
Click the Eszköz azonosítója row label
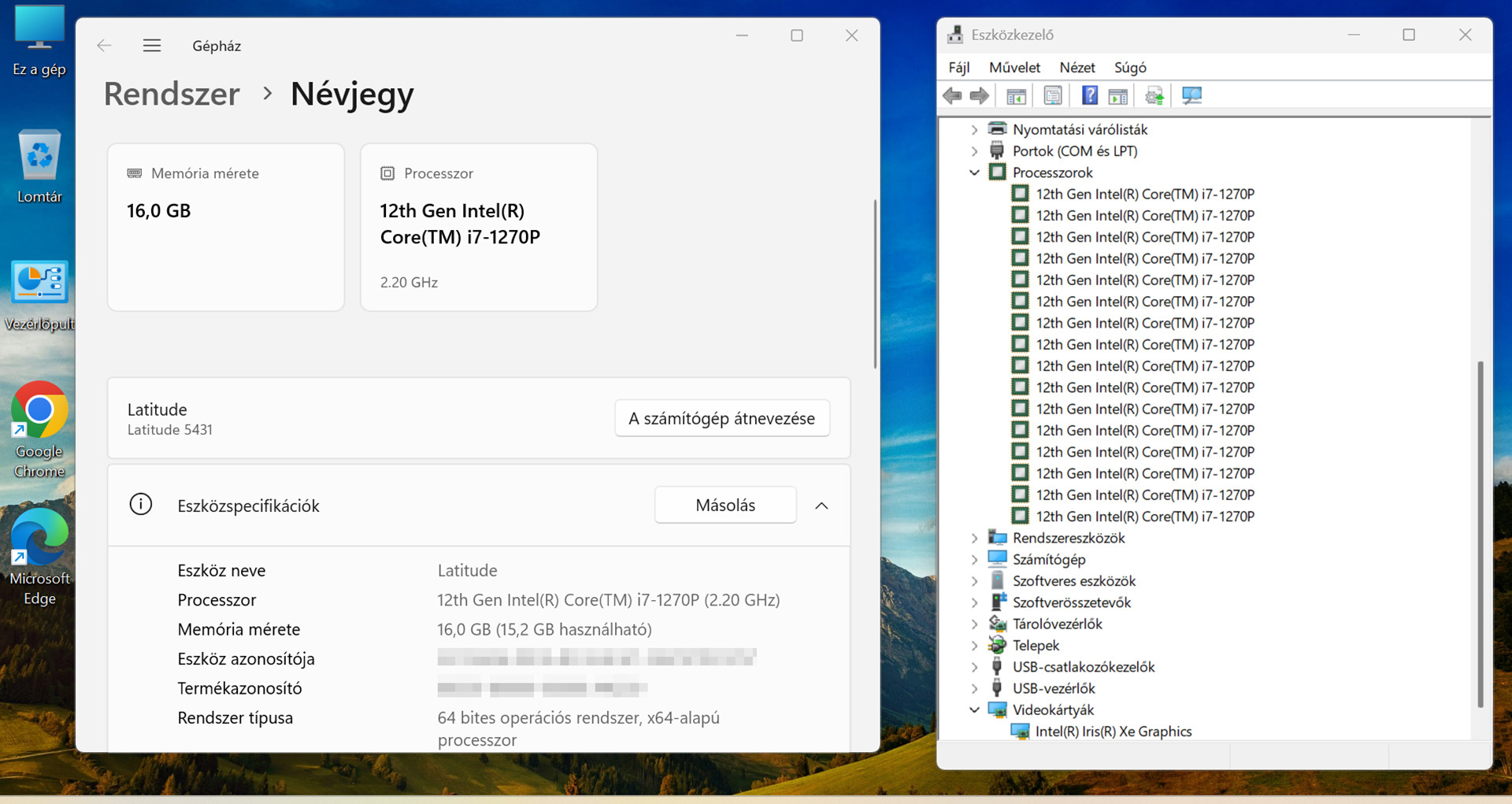[x=246, y=659]
